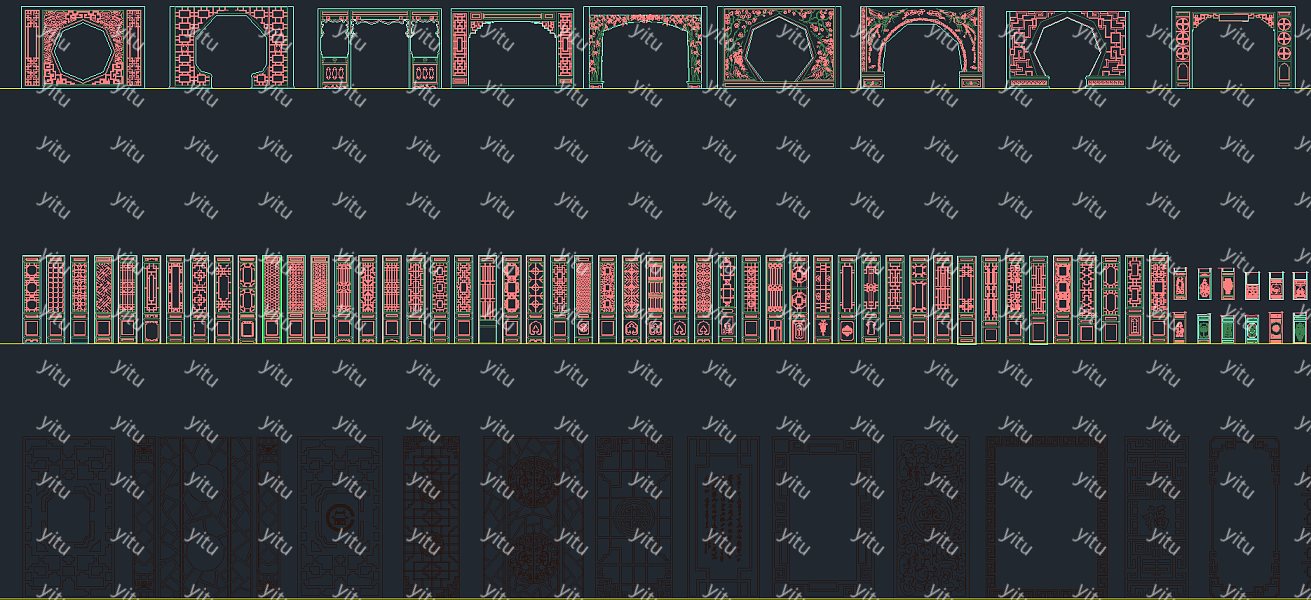This screenshot has width=1311, height=600.
Task: Select the faded panel with 福 character
Action: [1154, 516]
